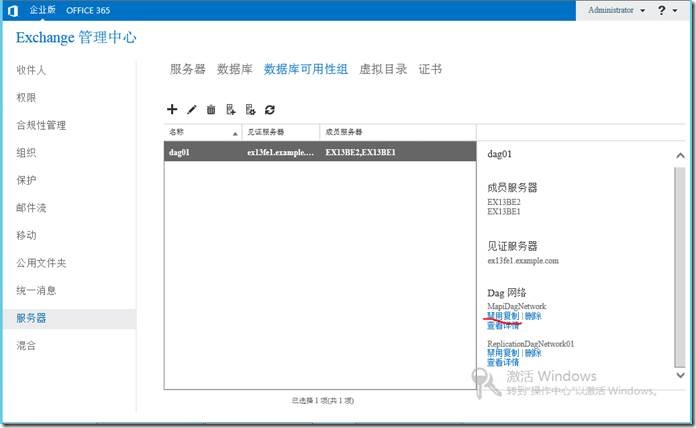Sort list by 名称 column header
This screenshot has height=428, width=696.
203,132
